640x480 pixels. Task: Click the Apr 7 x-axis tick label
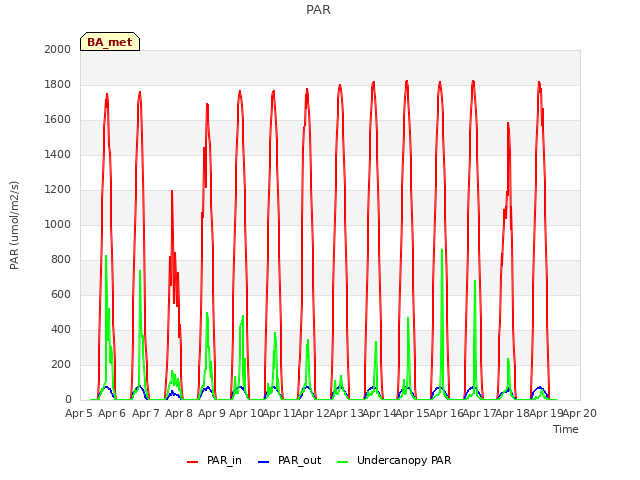(x=146, y=413)
